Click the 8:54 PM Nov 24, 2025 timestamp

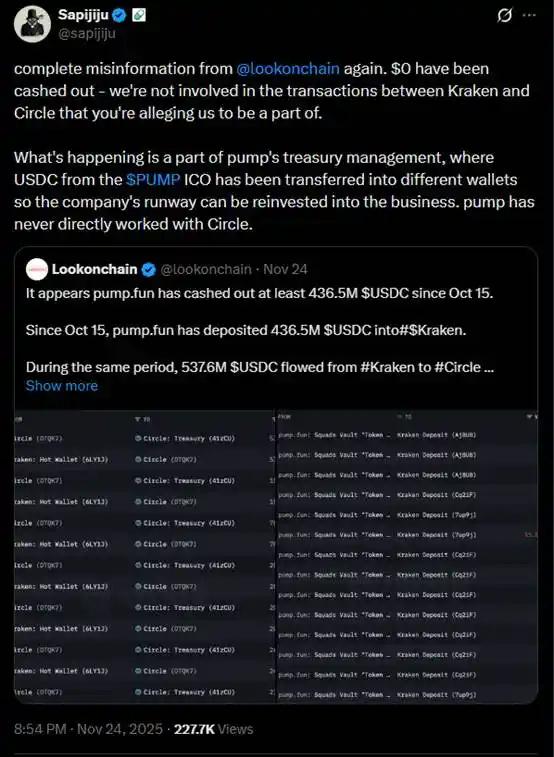point(88,729)
